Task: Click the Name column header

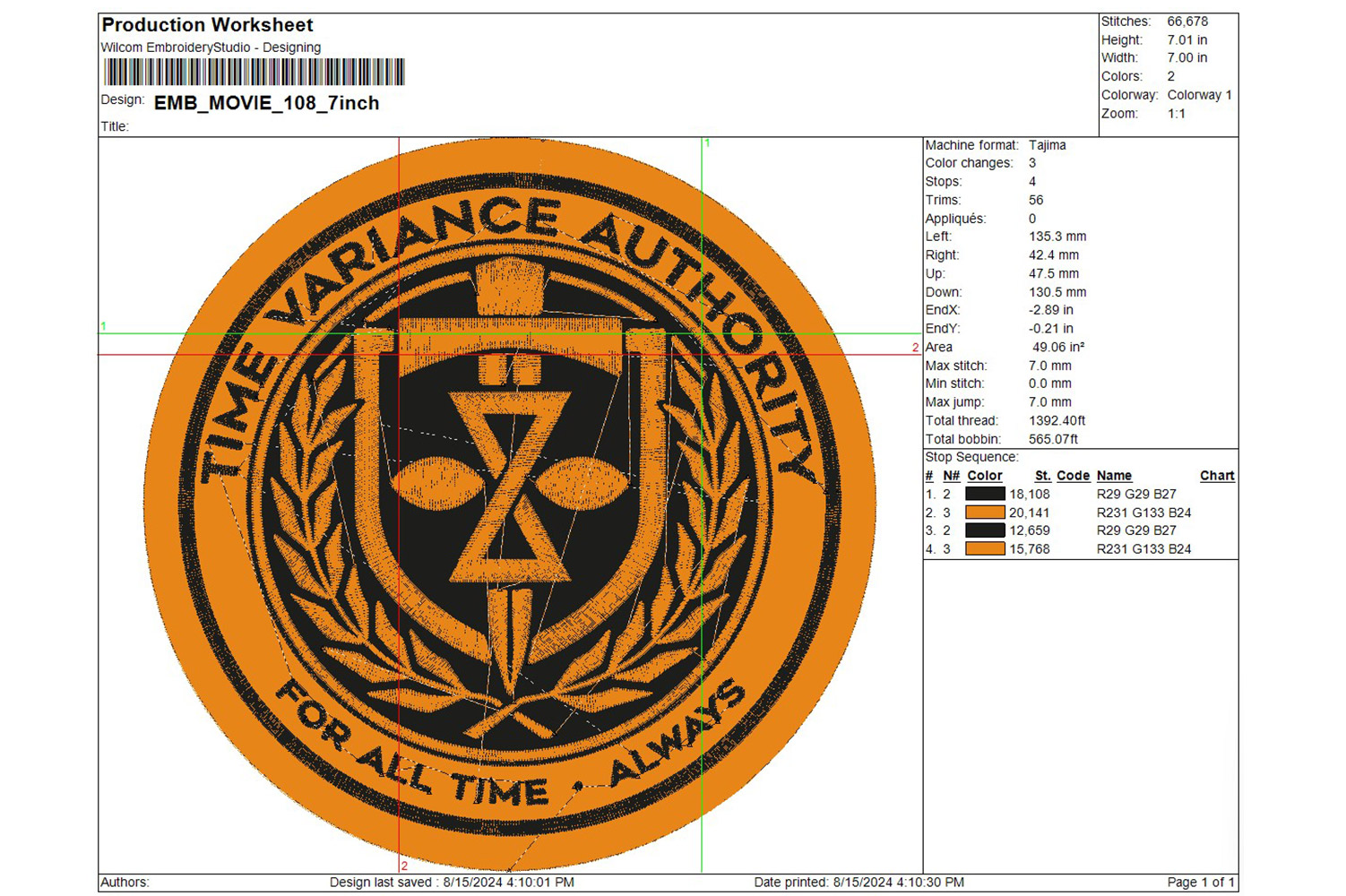Action: (x=1114, y=477)
